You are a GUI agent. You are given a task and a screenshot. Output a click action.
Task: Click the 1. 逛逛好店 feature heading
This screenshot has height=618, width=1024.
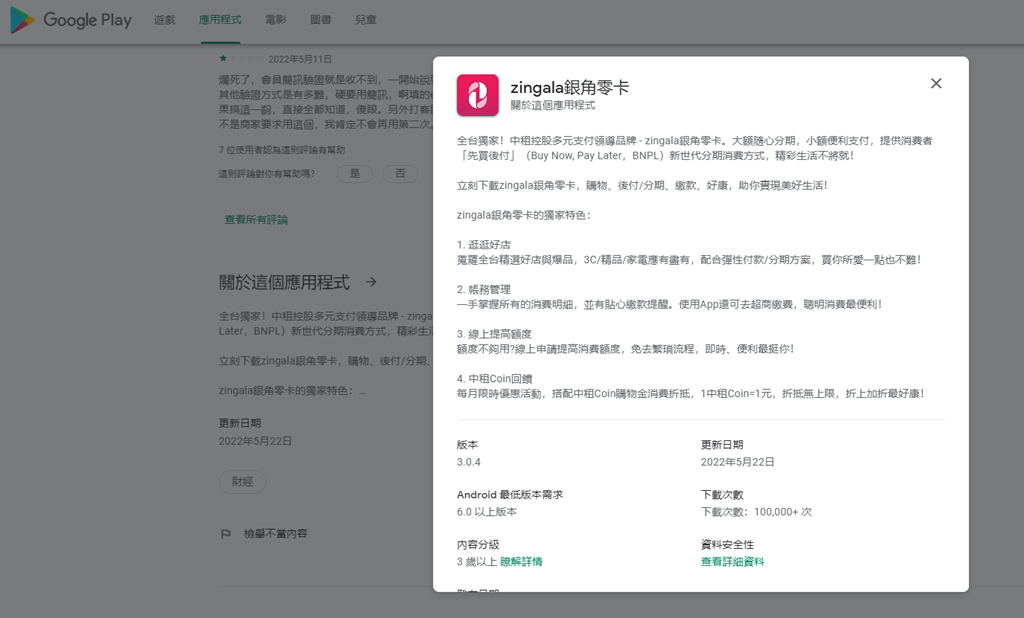pos(483,245)
